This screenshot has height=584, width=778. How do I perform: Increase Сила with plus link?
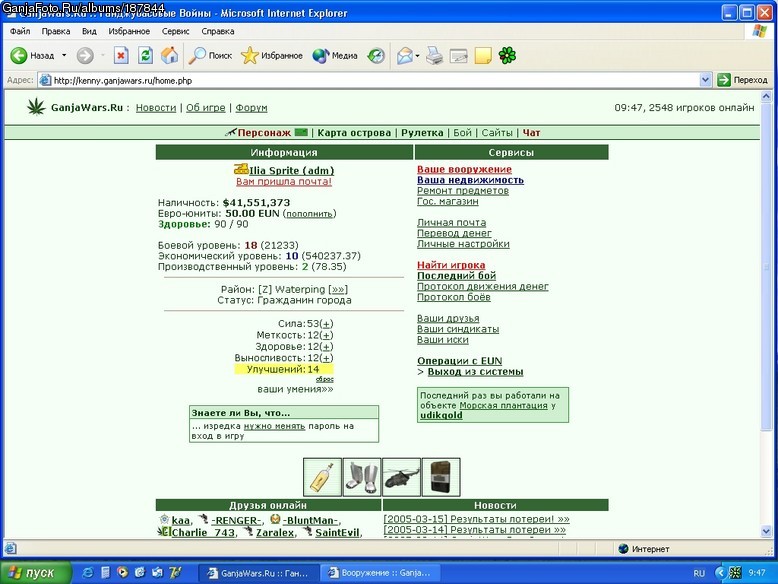pos(326,324)
